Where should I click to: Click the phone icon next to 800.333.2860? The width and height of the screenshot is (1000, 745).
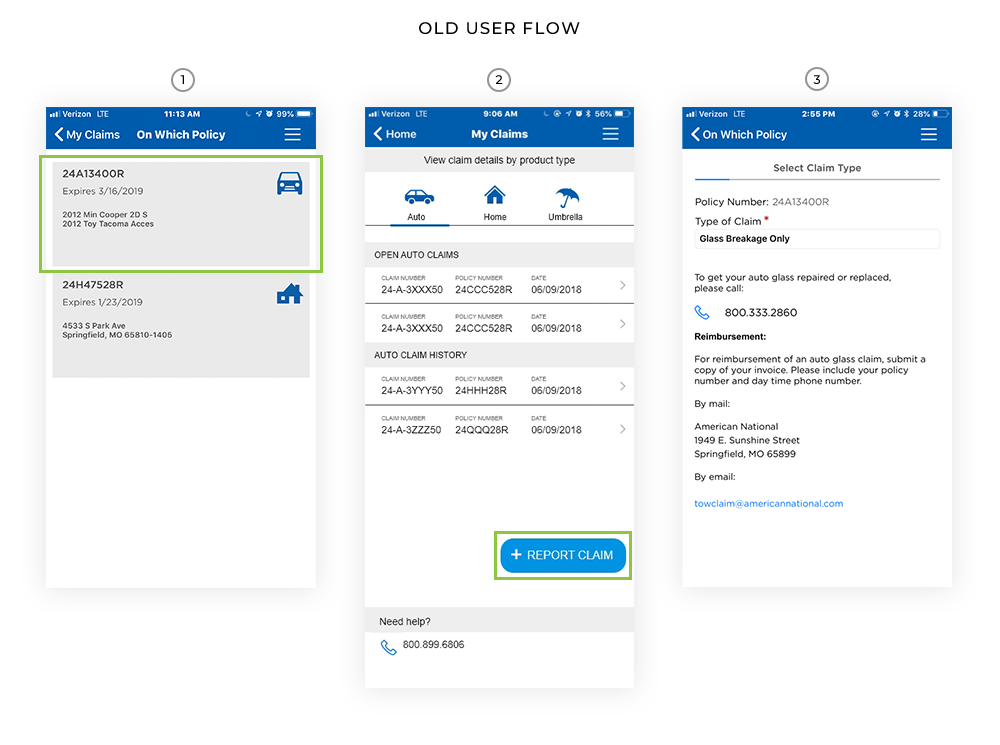[x=702, y=312]
